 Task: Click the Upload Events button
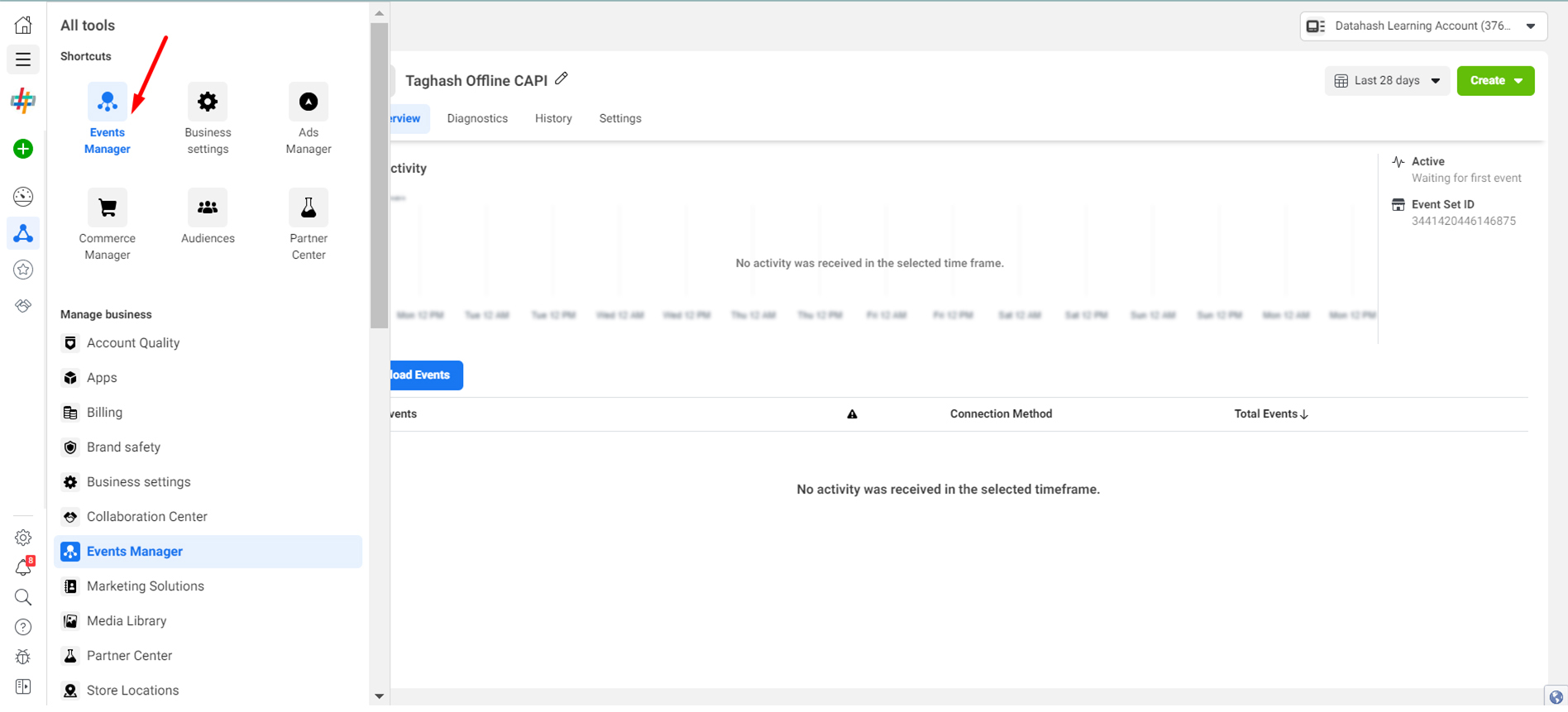point(426,375)
